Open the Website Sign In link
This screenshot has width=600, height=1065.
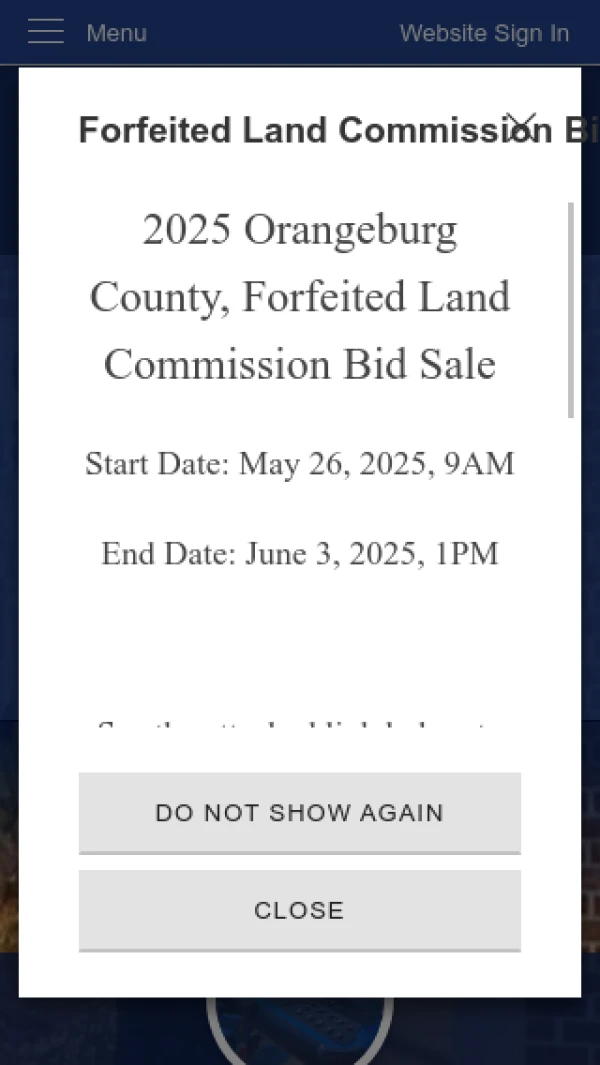[x=484, y=33]
